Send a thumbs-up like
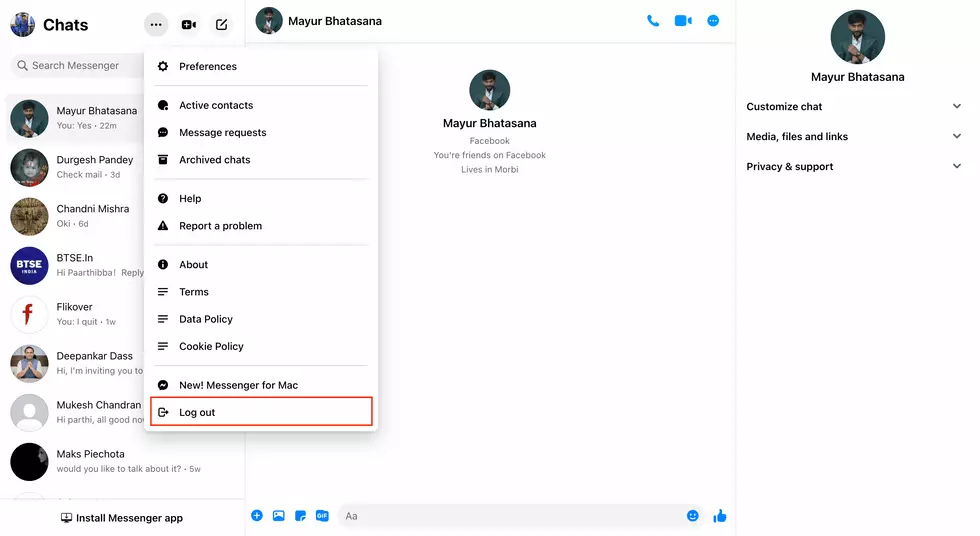The width and height of the screenshot is (980, 536). [x=720, y=516]
